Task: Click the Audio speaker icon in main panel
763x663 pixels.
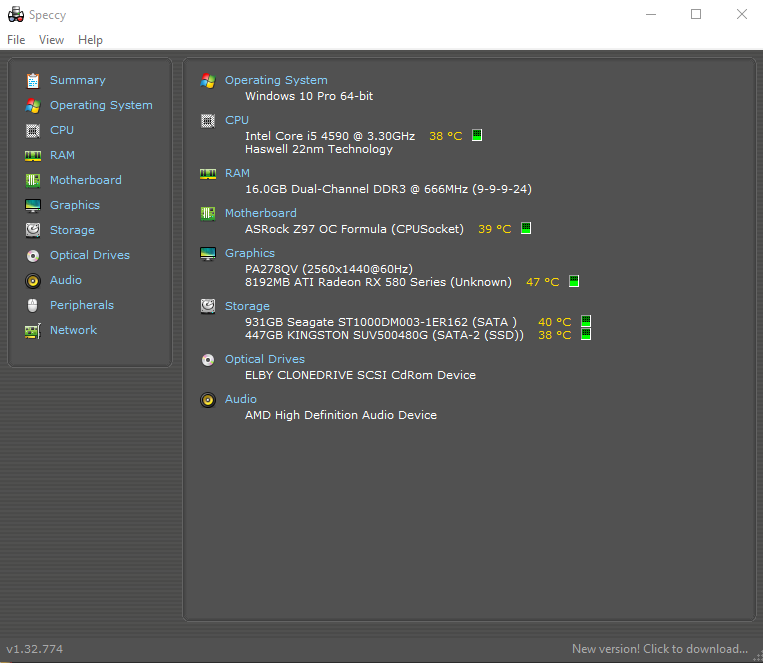Action: coord(208,400)
